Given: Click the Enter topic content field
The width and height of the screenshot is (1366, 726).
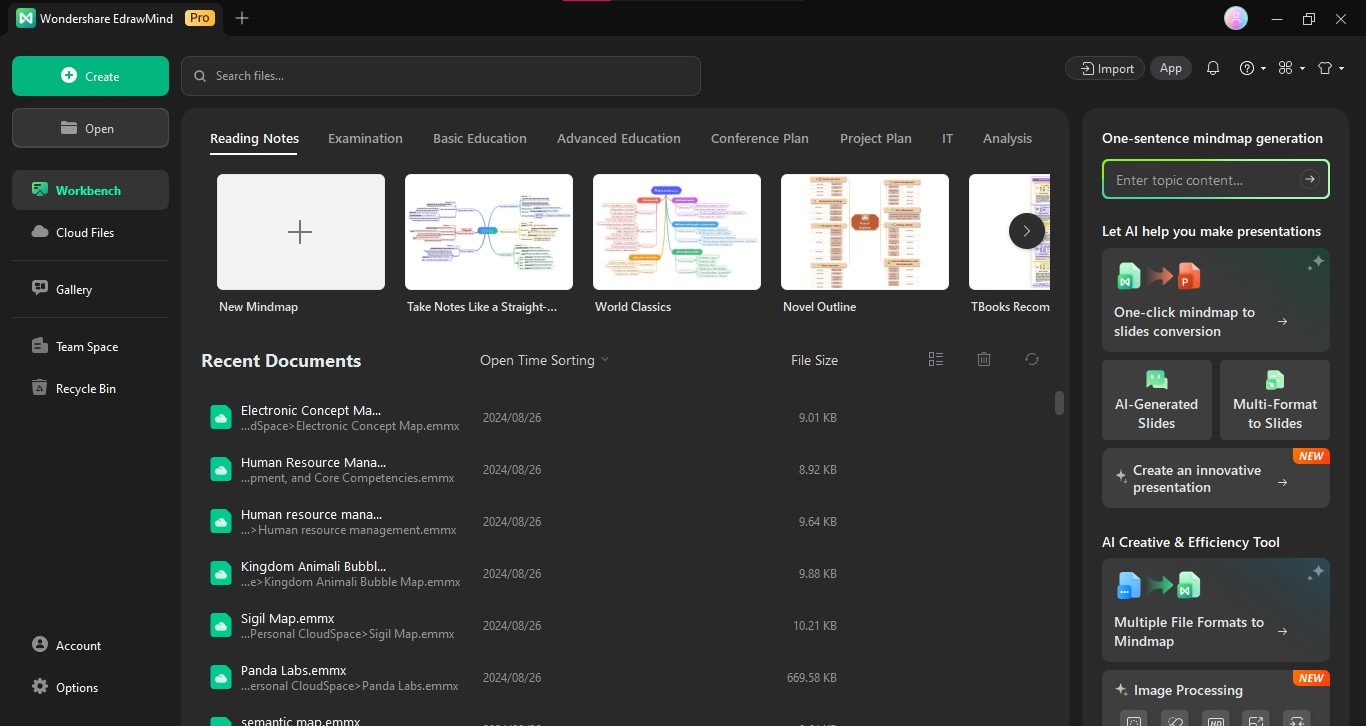Looking at the screenshot, I should [x=1215, y=180].
